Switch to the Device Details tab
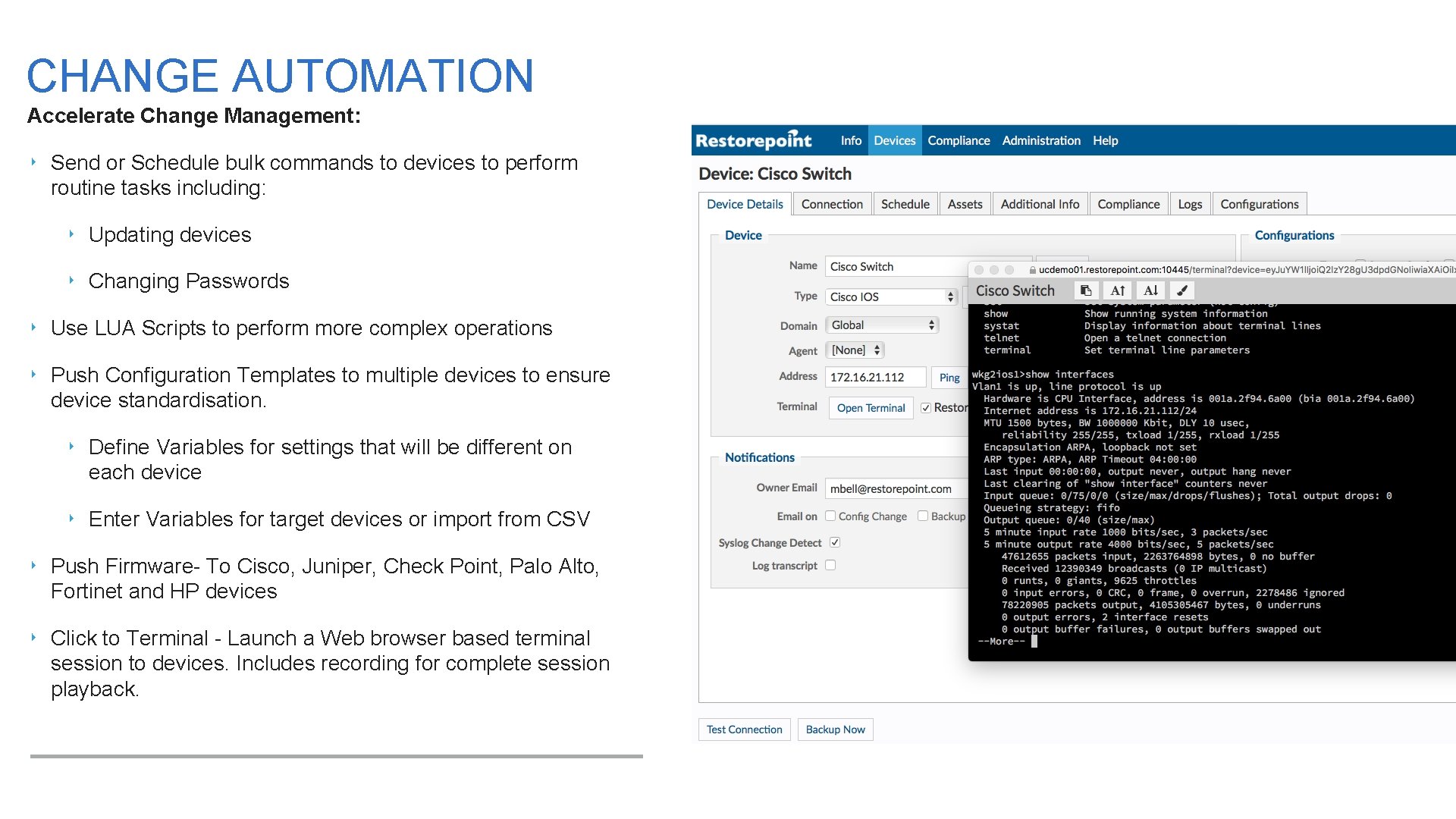Viewport: 1456px width, 819px height. [745, 204]
